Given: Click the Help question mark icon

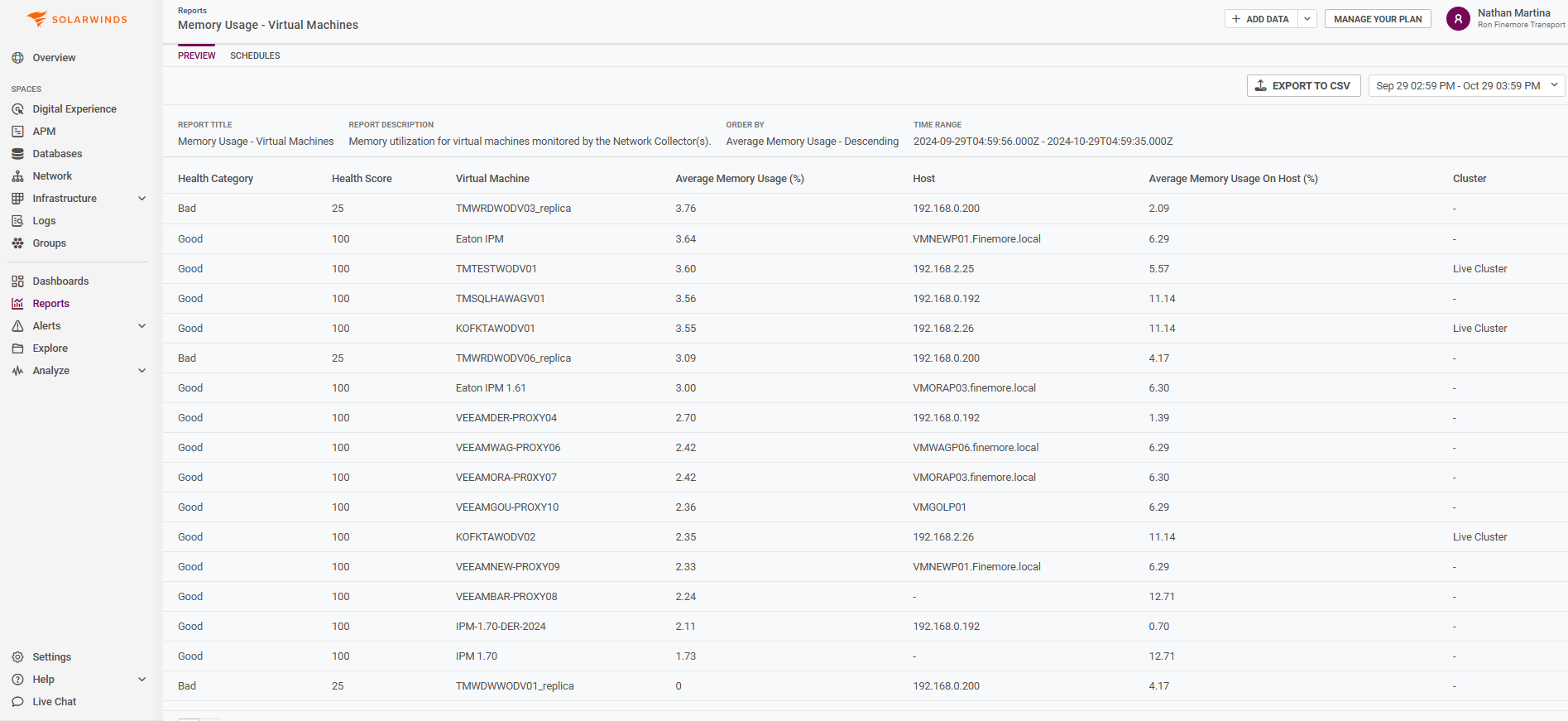Looking at the screenshot, I should (x=17, y=680).
